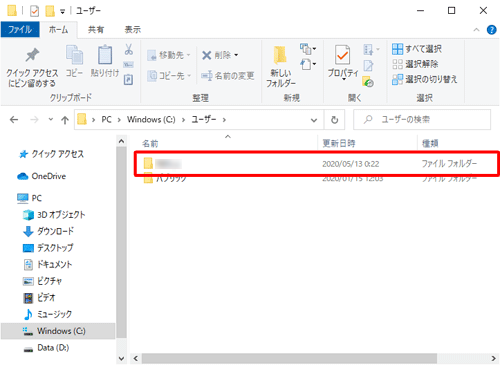Viewport: 500px width, 365px height.
Task: Click horizontal scrollbar right arrow
Action: click(494, 359)
